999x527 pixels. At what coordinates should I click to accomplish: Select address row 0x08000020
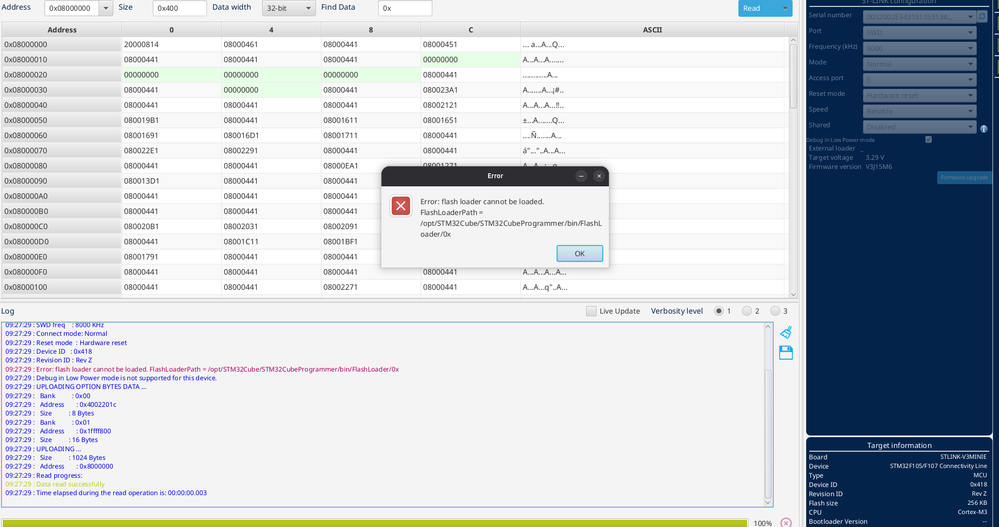tap(62, 75)
